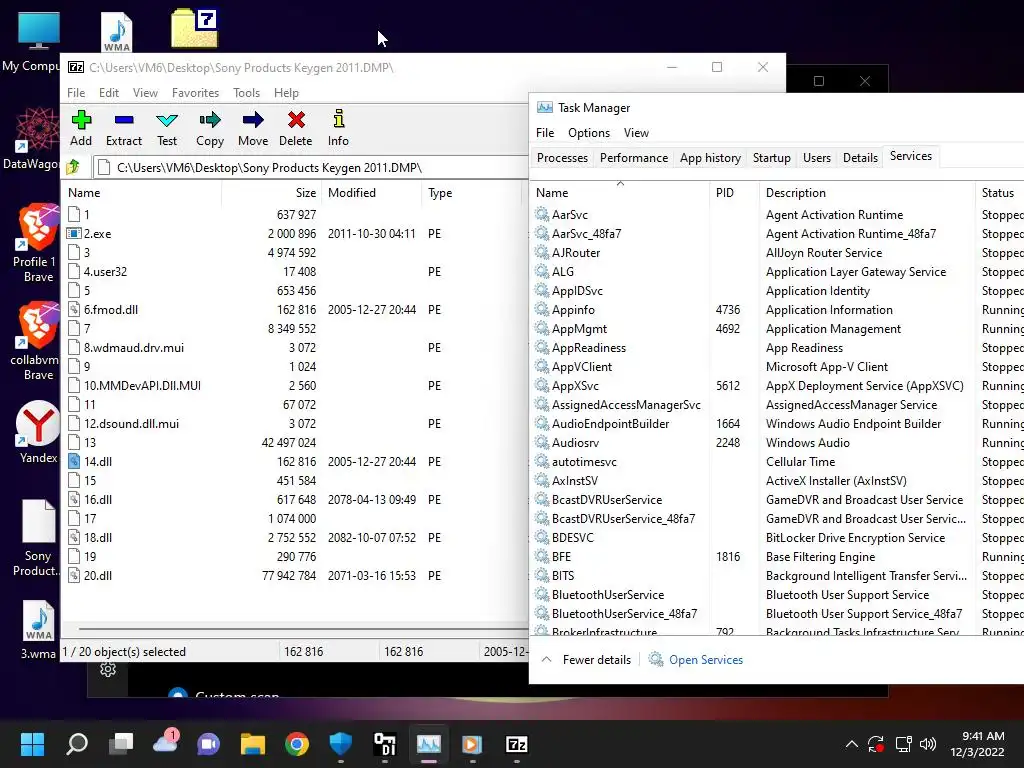
Task: Click the Test toolbar icon
Action: pyautogui.click(x=167, y=120)
